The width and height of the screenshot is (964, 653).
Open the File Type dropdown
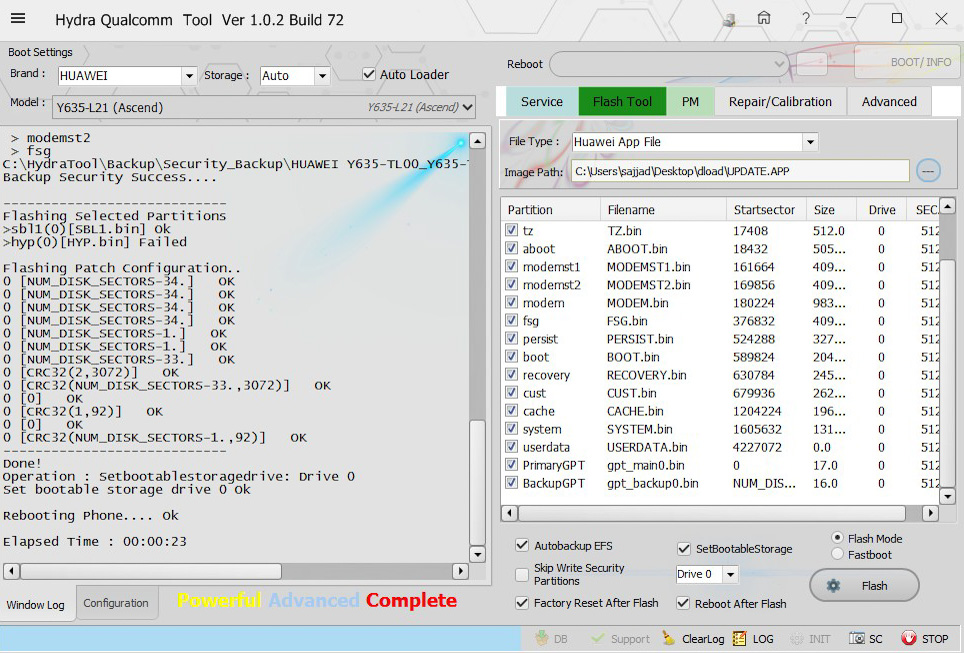(811, 142)
